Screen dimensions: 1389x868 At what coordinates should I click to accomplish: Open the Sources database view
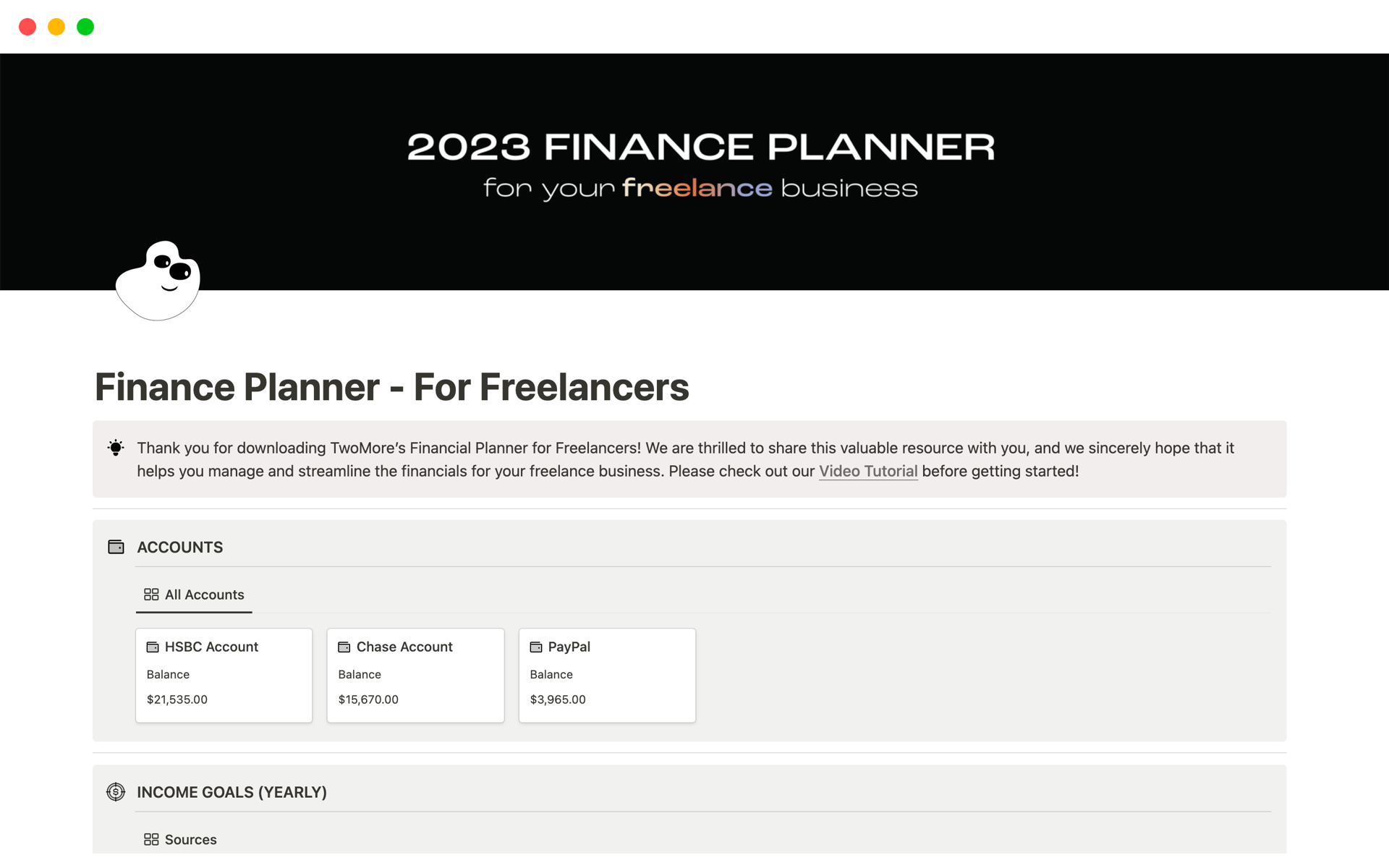point(190,839)
